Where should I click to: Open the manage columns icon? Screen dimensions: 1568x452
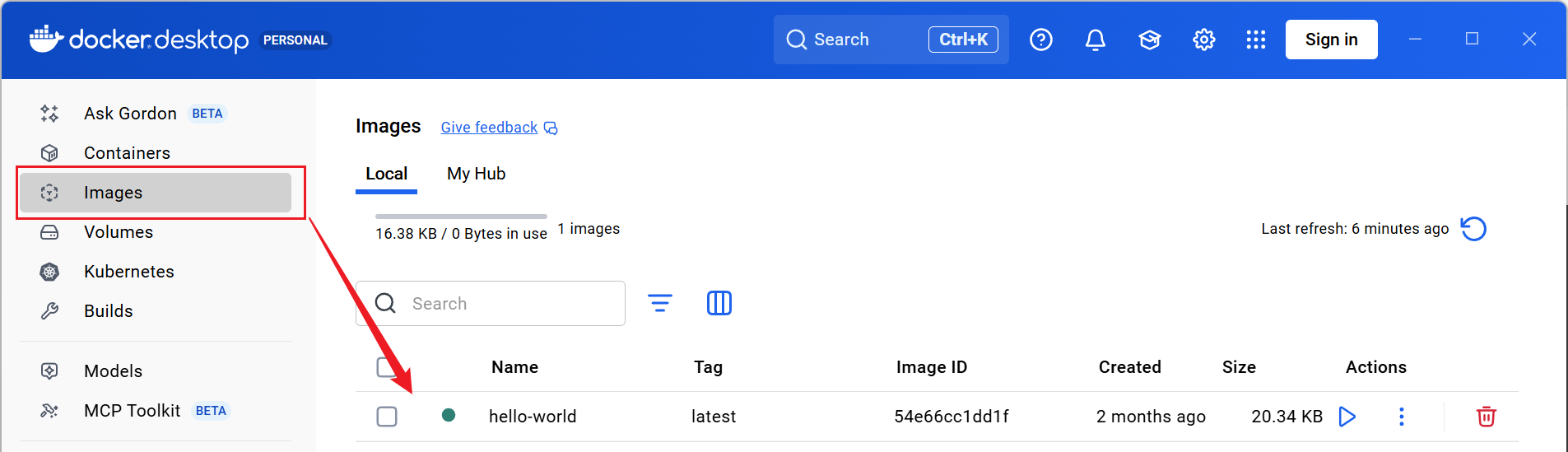[719, 303]
